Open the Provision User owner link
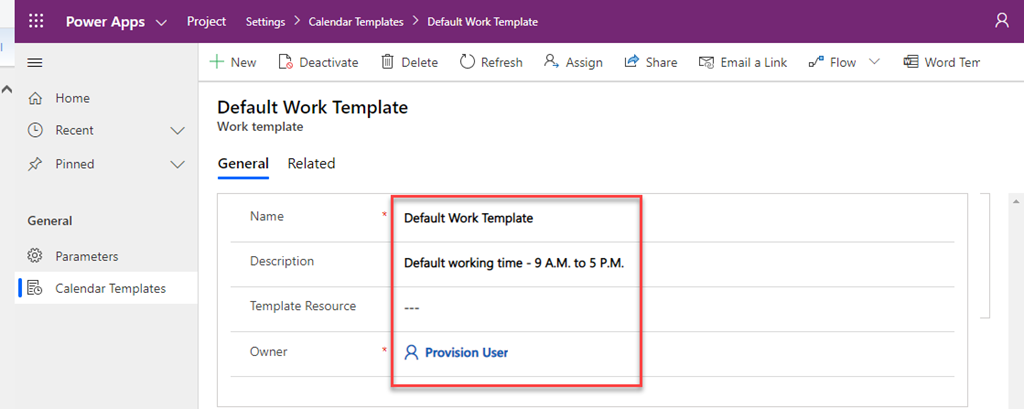 tap(466, 352)
